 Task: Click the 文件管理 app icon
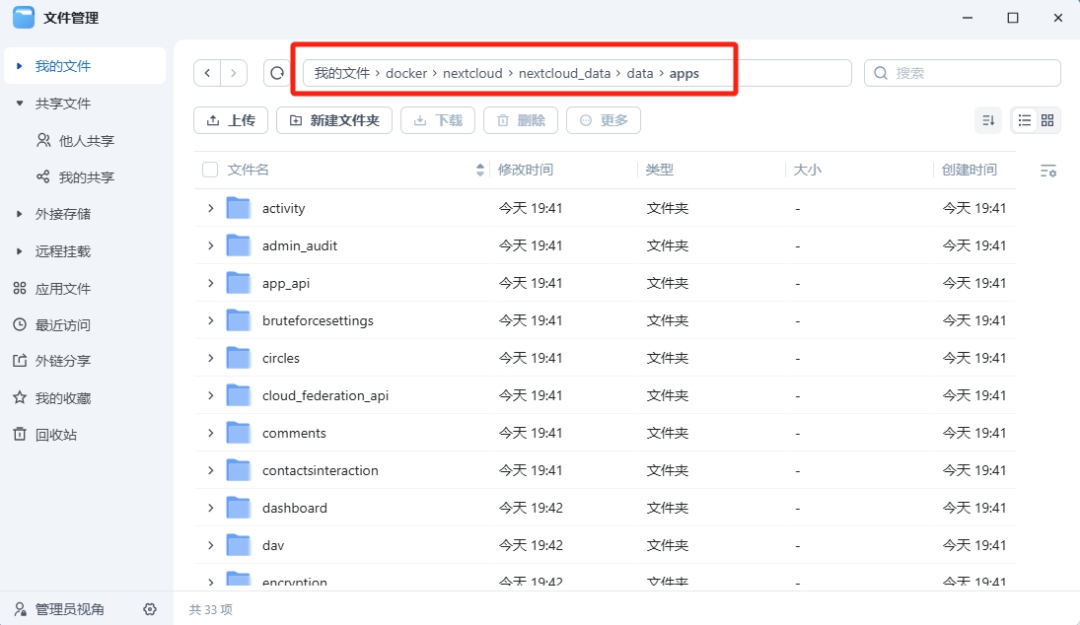[23, 18]
